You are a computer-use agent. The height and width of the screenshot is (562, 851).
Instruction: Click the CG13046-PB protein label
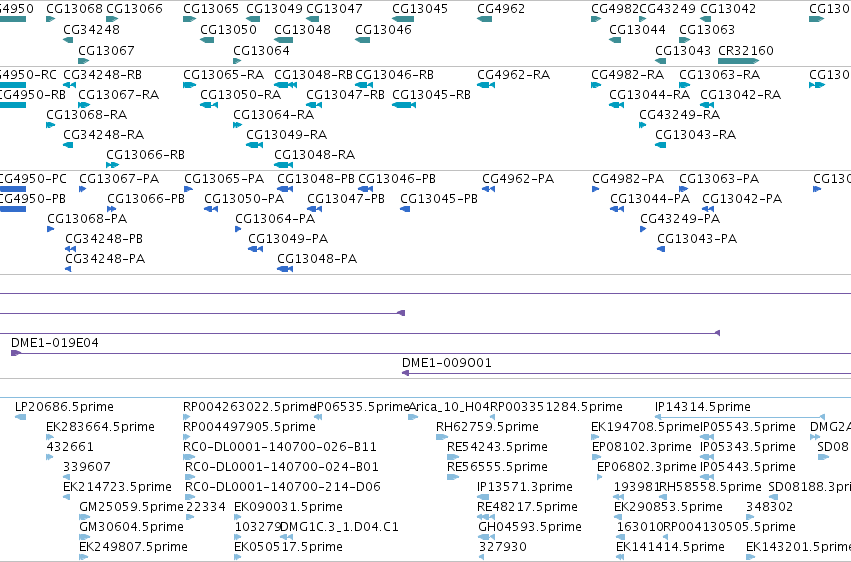[x=397, y=179]
